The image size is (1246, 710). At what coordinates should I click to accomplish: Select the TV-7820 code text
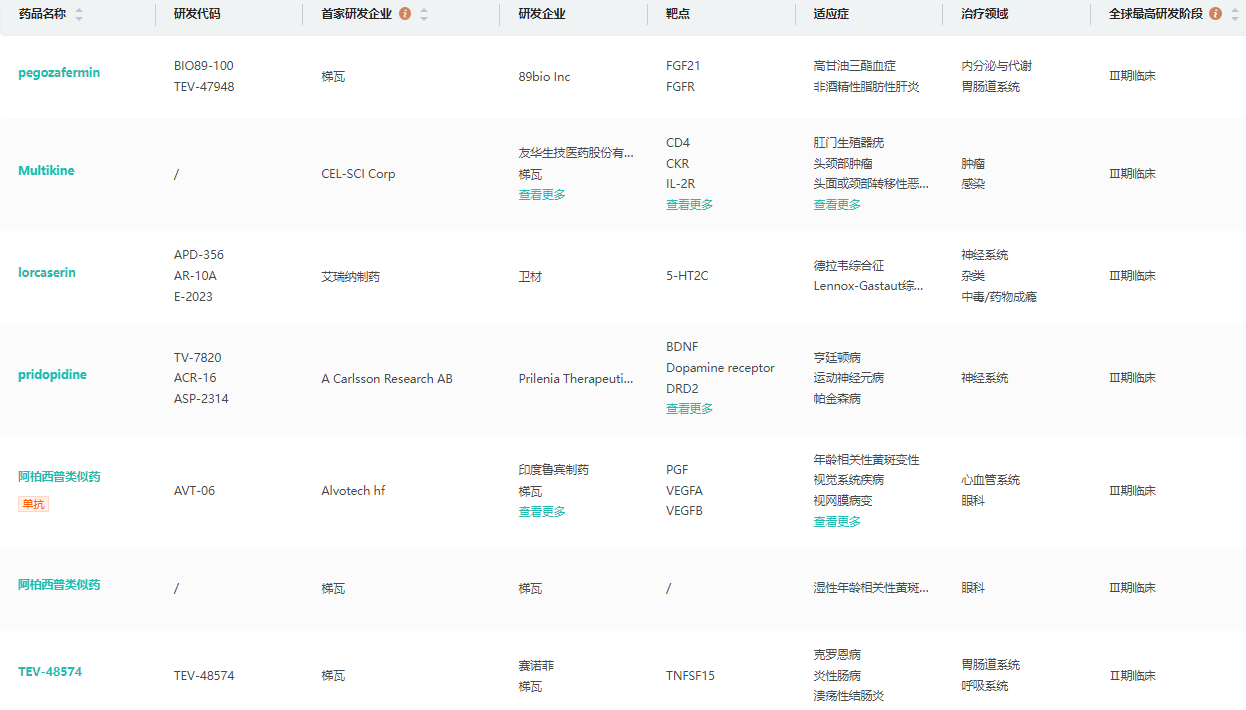(198, 358)
